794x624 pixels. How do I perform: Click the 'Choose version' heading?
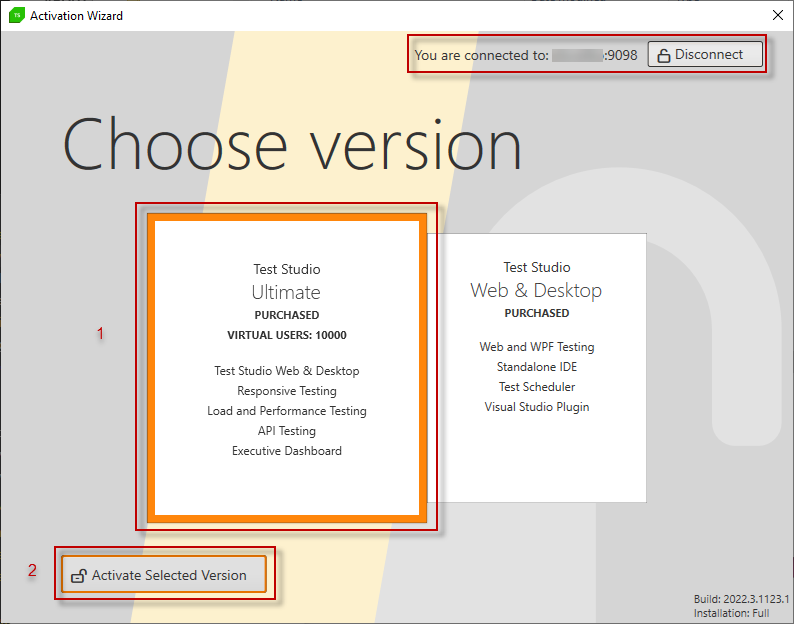tap(292, 144)
